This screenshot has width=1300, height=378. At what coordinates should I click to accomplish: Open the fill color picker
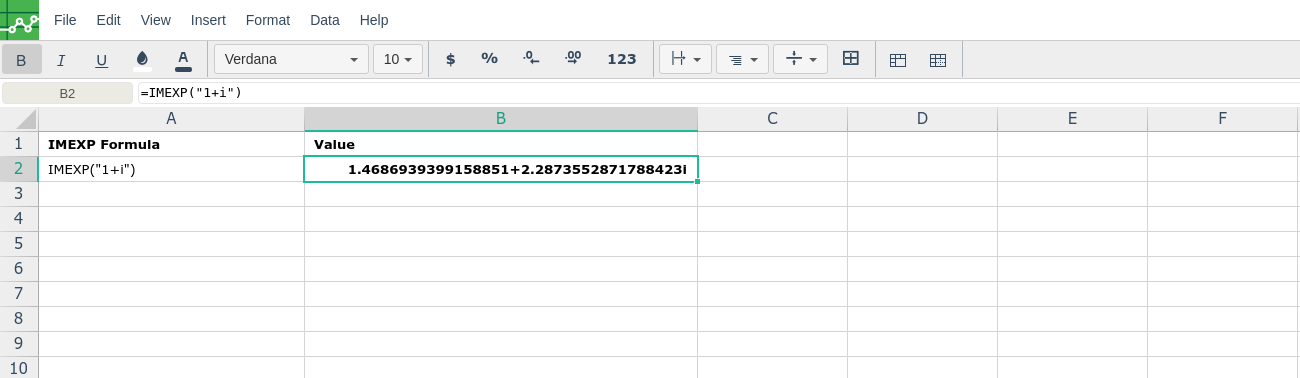click(x=142, y=59)
